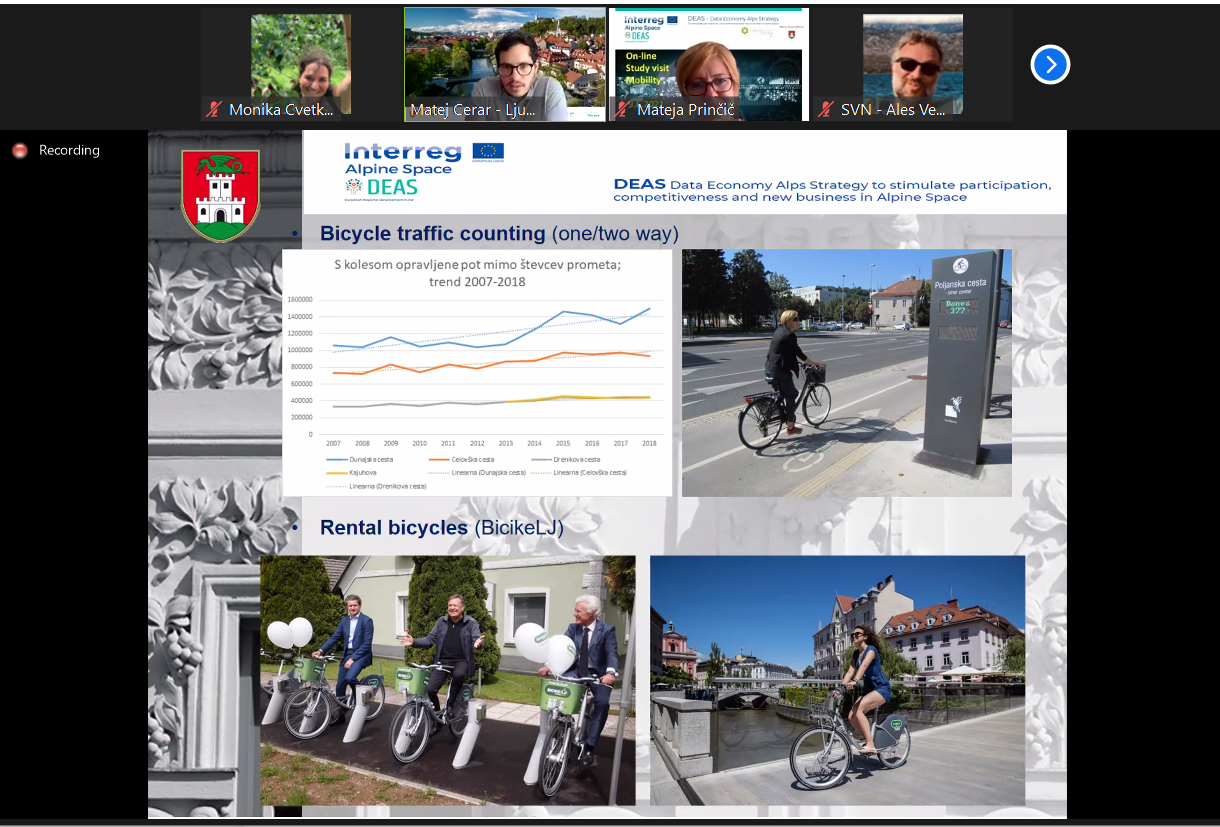
Task: Show next participants with blue arrow
Action: pos(1050,65)
